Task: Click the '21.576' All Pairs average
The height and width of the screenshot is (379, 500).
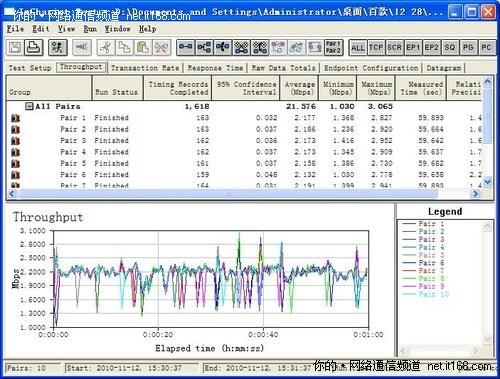Action: point(301,106)
